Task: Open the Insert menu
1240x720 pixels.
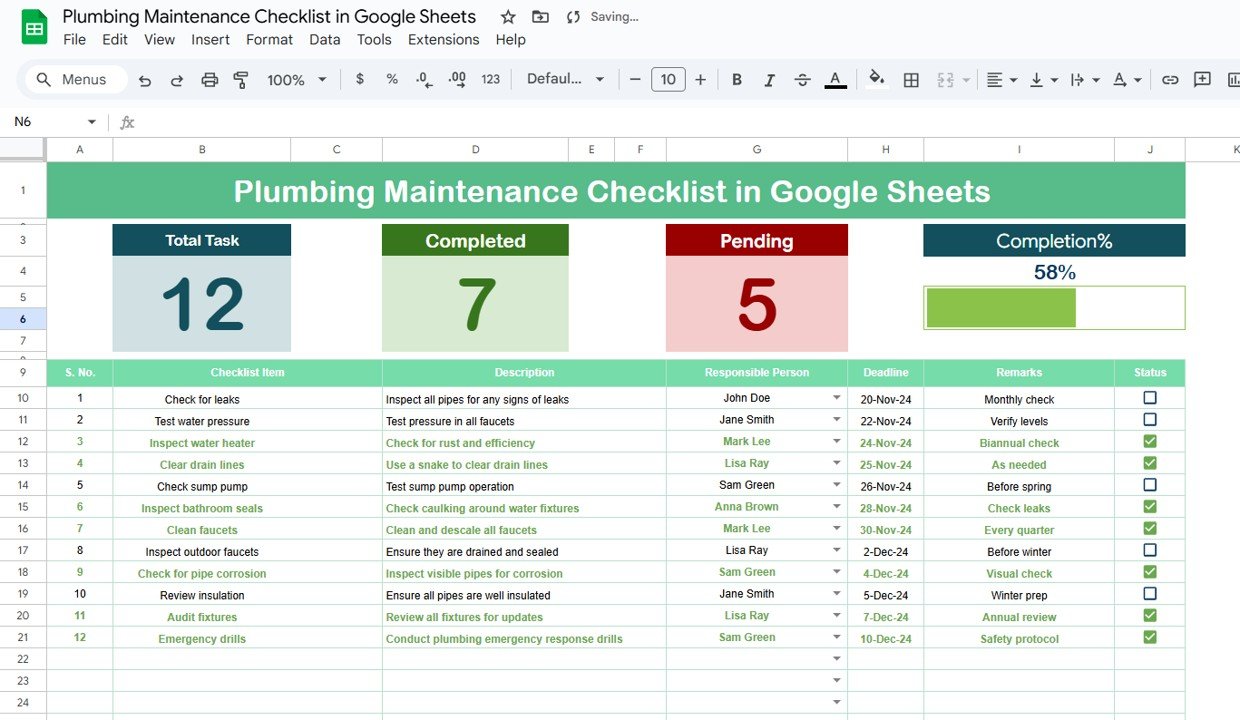Action: coord(211,40)
